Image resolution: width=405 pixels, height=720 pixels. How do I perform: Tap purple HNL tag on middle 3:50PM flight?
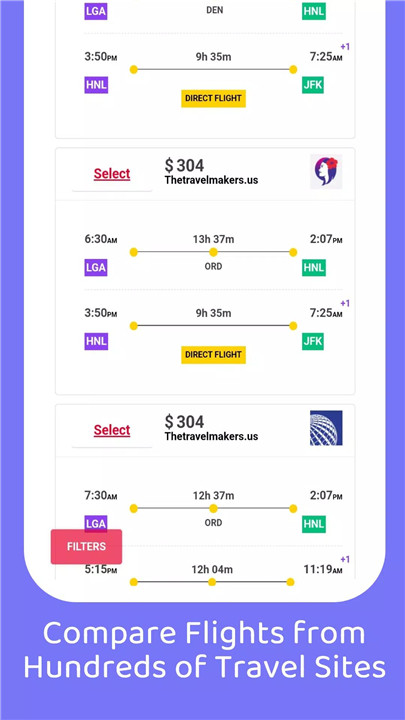pos(96,341)
